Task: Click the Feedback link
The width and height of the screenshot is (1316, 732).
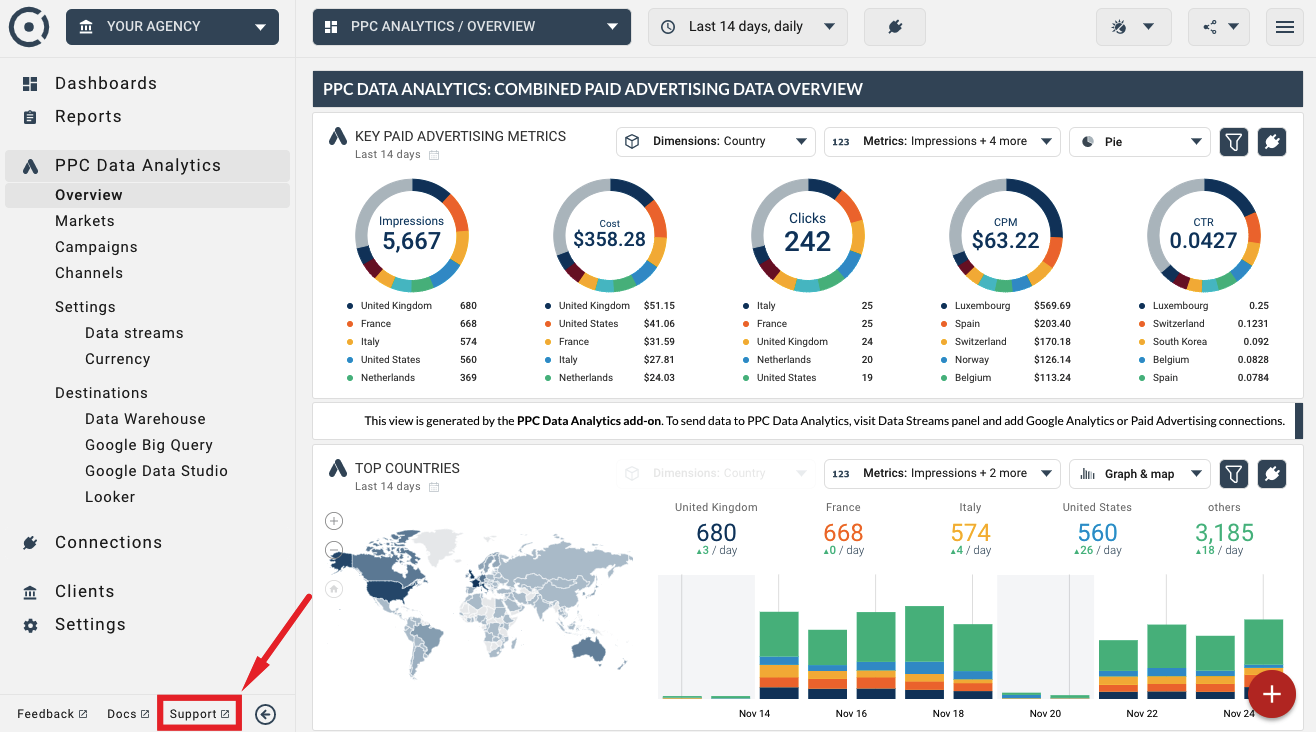Action: (x=52, y=714)
